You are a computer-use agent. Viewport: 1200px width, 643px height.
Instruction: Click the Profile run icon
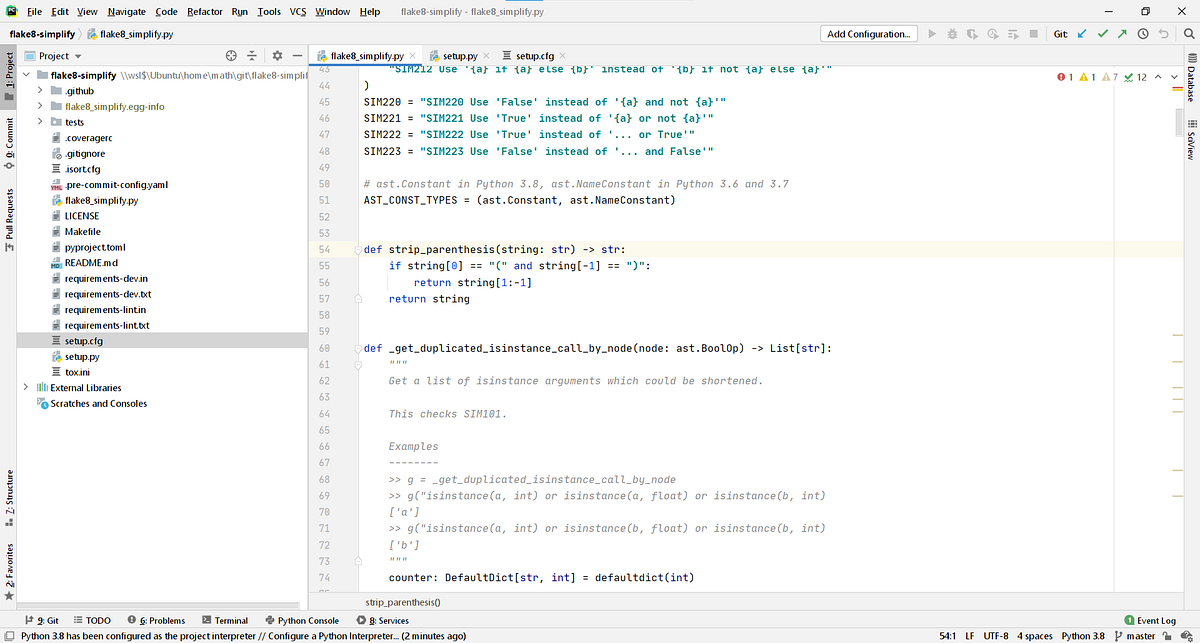(992, 34)
